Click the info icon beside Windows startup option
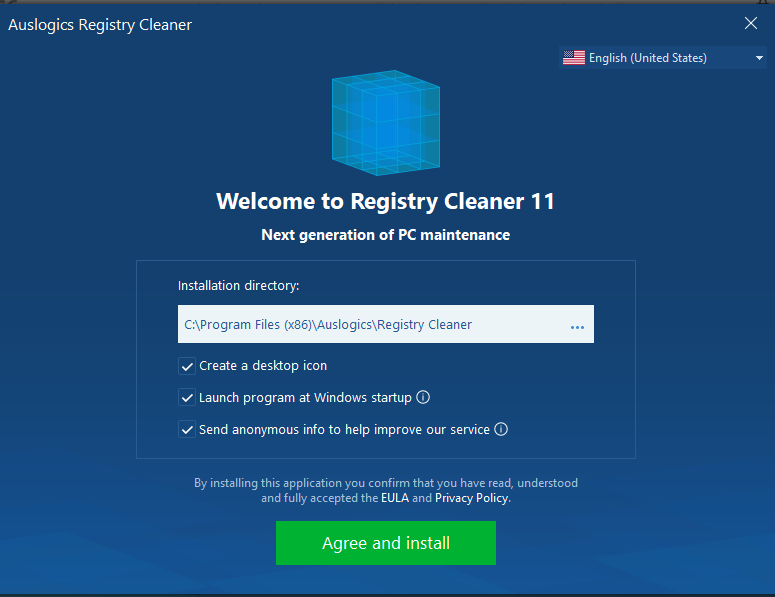 tap(423, 397)
